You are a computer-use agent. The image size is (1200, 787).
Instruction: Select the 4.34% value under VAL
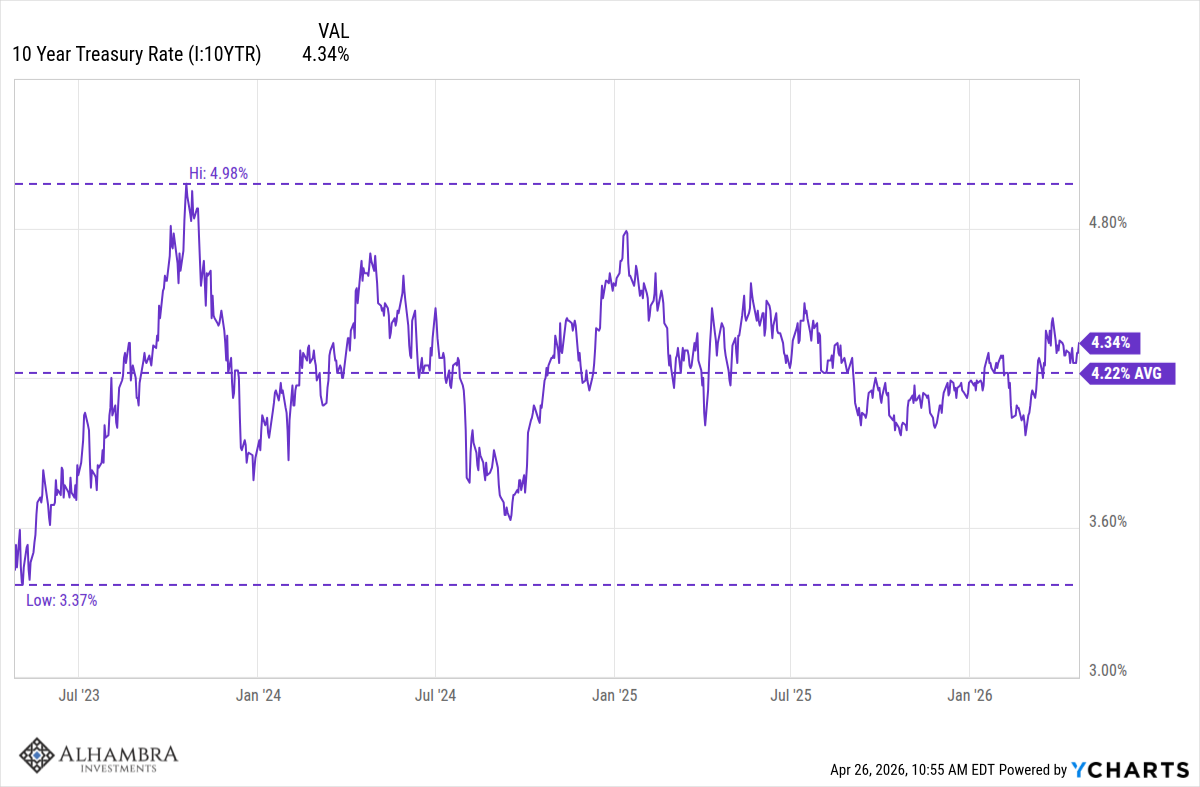(325, 55)
